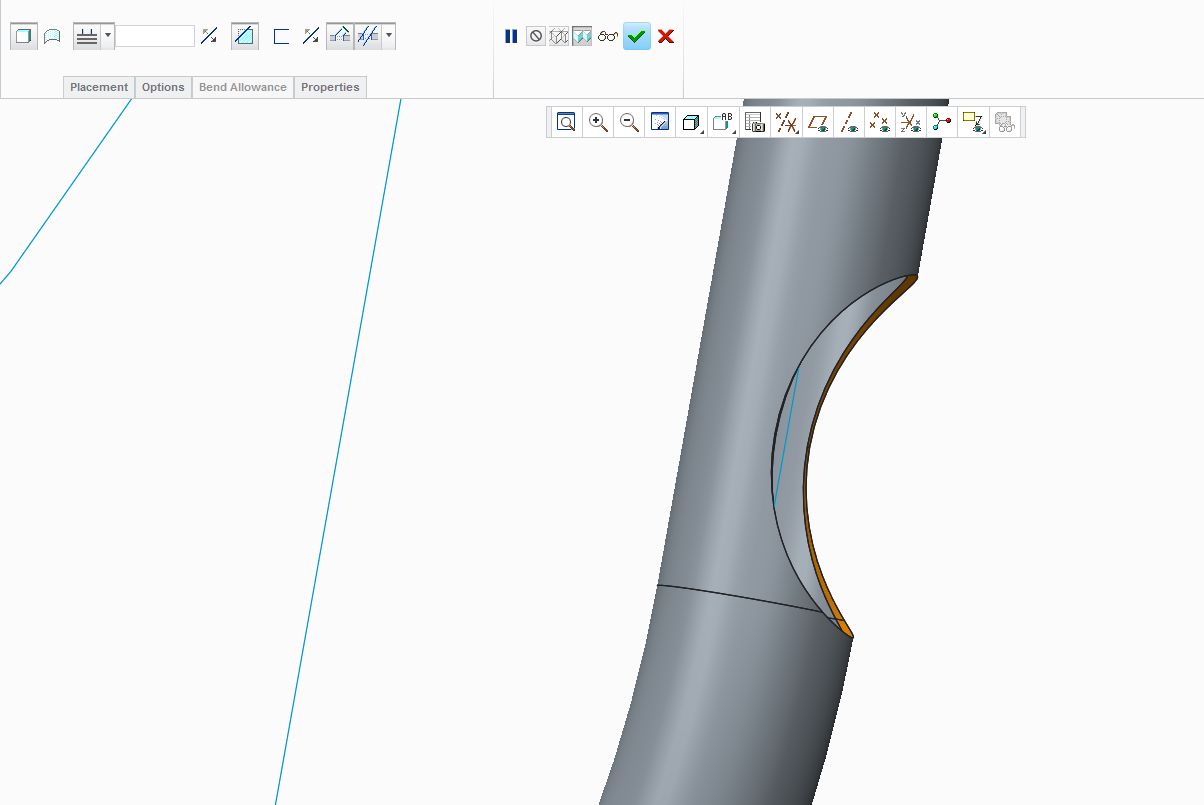Toggle coordinate system display
This screenshot has width=1204, height=805.
910,123
